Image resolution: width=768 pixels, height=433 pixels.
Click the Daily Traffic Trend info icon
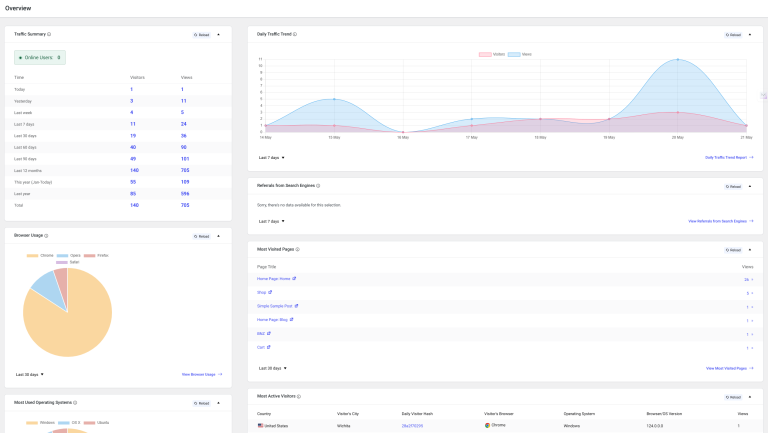tap(295, 34)
